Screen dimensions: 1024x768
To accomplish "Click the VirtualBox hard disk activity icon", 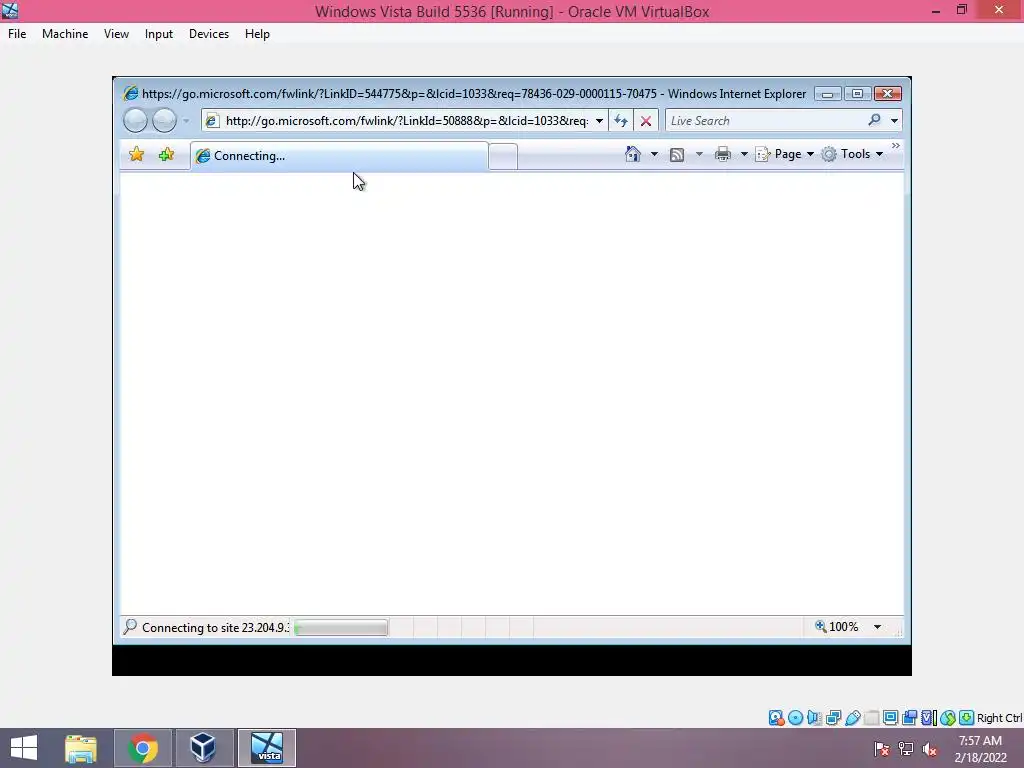I will click(x=776, y=718).
